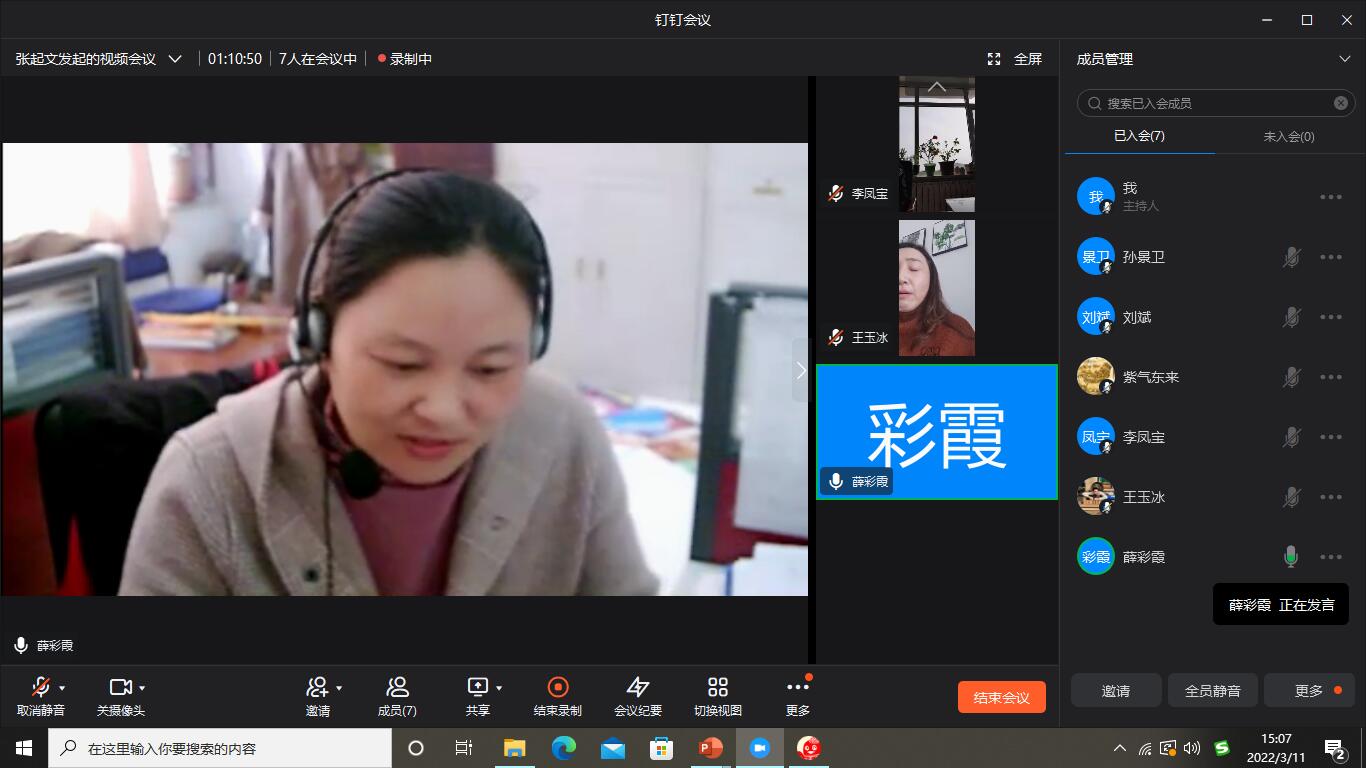This screenshot has height=768, width=1366.
Task: Turn off camera with 关摄像头
Action: tap(121, 696)
